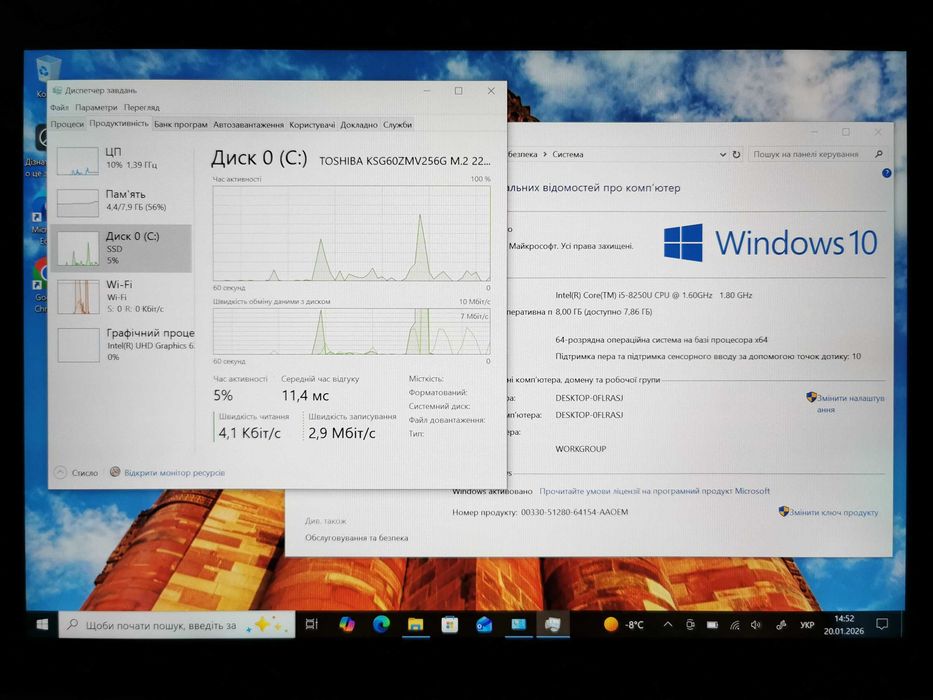This screenshot has height=700, width=933.
Task: Open Microsoft Edge from the taskbar
Action: (381, 624)
